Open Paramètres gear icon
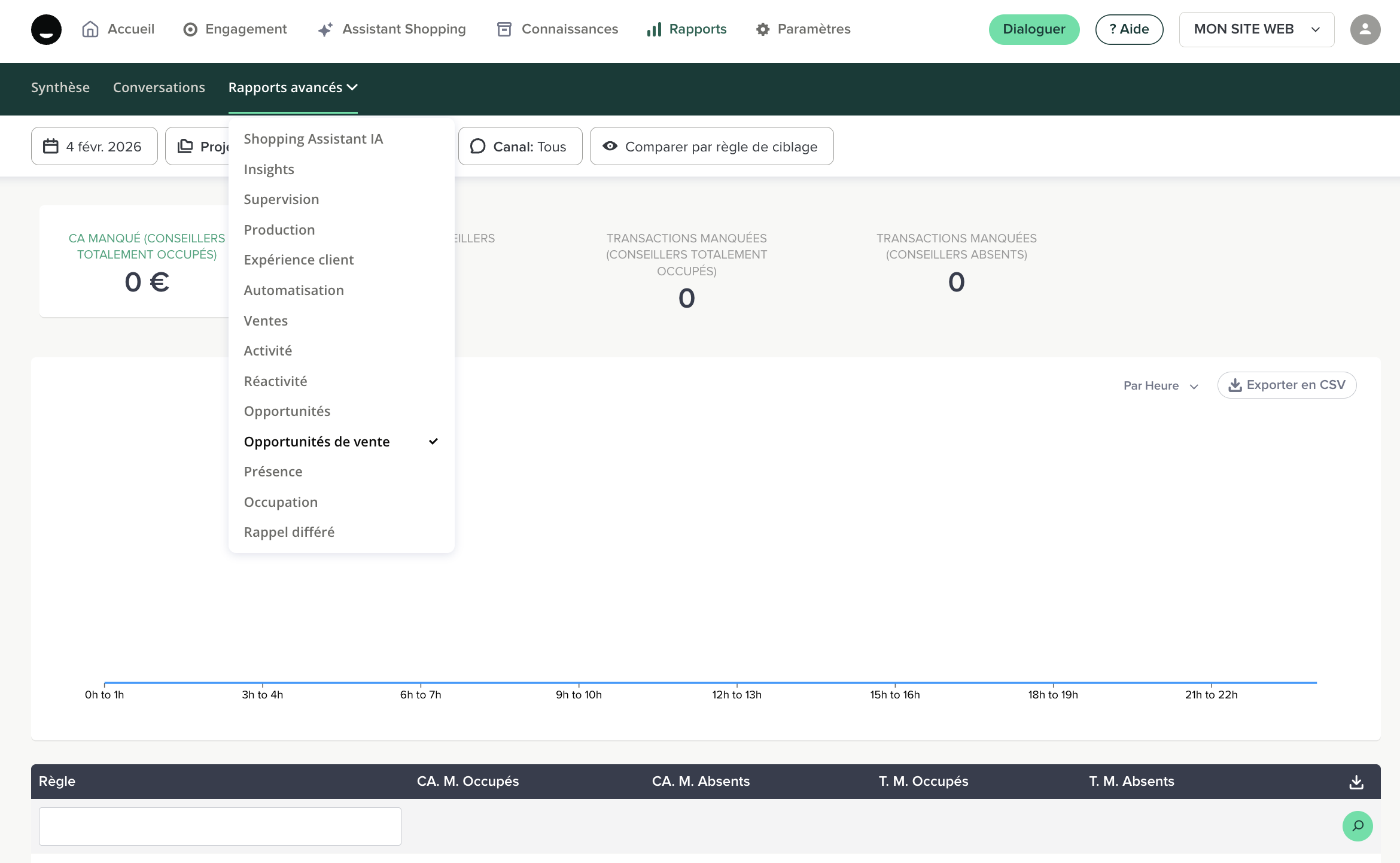Screen dimensions: 1400x863 762,29
